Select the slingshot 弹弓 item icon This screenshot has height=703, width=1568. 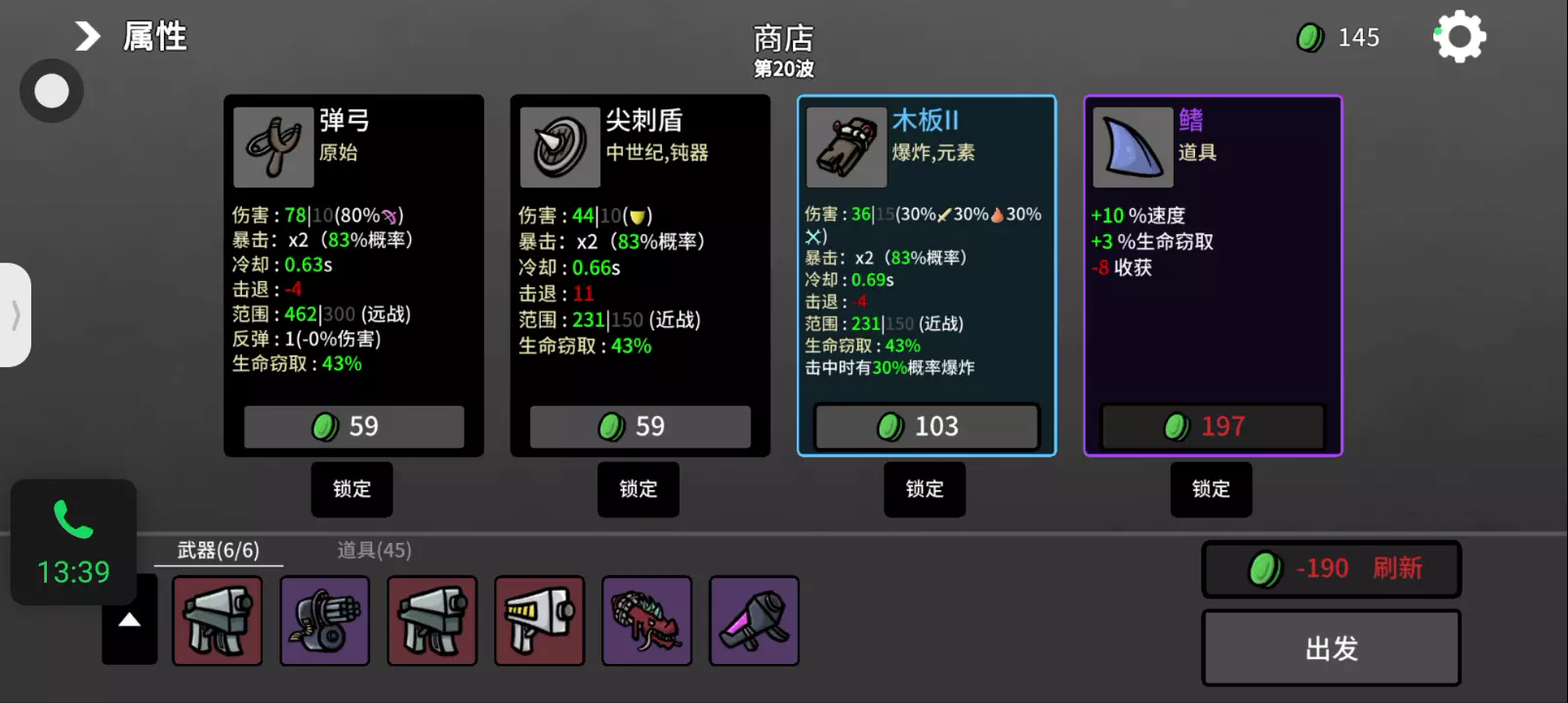[x=273, y=147]
